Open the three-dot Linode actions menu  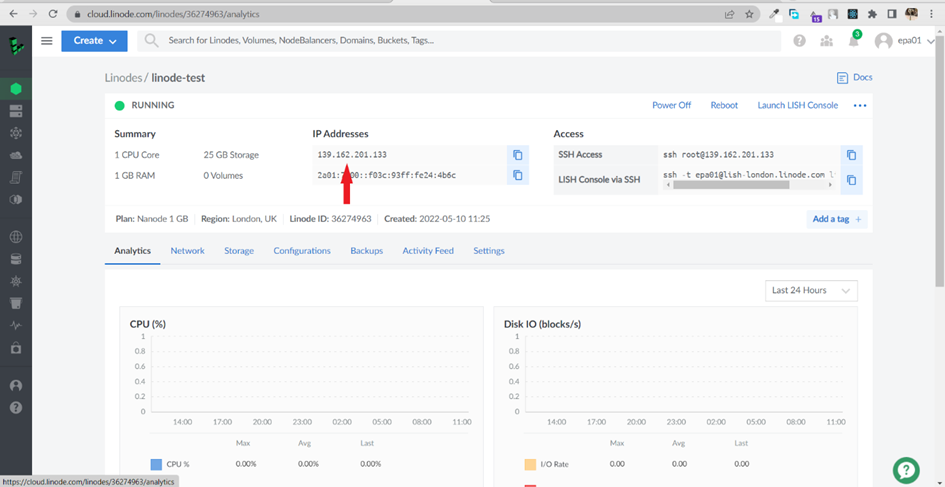click(x=860, y=105)
